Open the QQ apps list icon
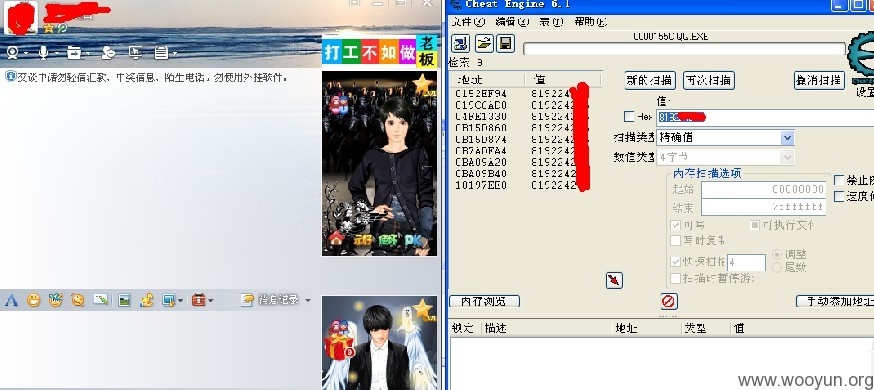The image size is (874, 390). [x=161, y=52]
